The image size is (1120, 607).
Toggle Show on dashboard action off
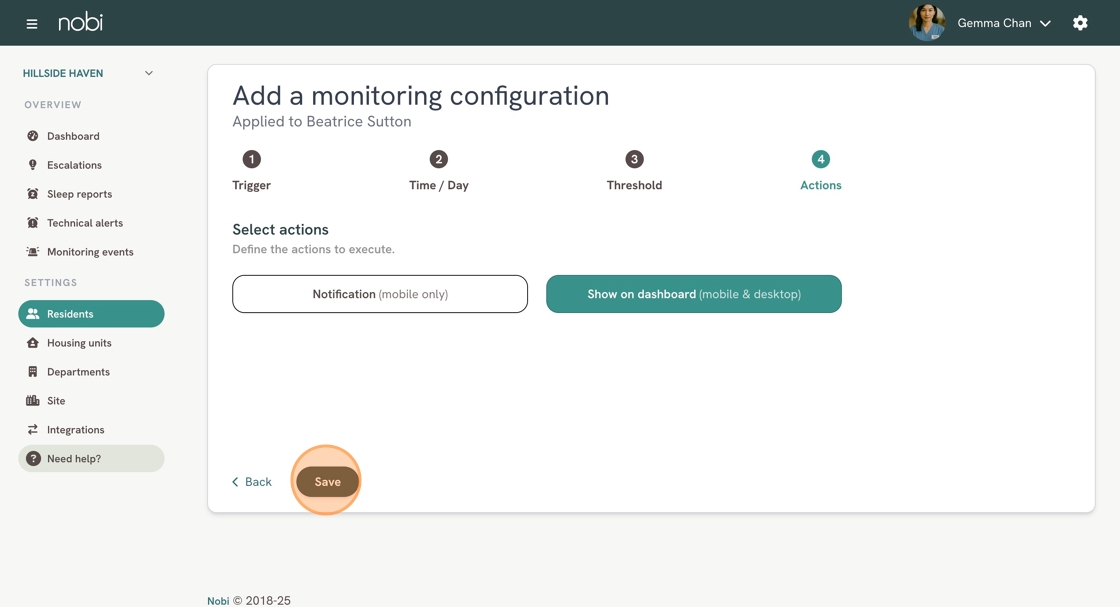pos(694,294)
